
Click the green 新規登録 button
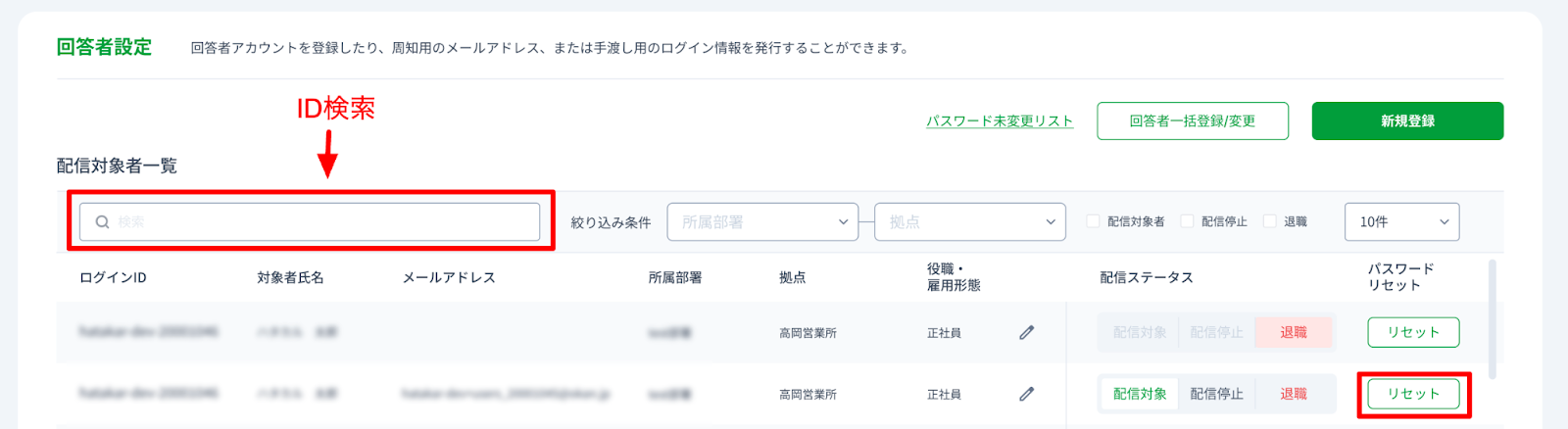tap(1407, 120)
